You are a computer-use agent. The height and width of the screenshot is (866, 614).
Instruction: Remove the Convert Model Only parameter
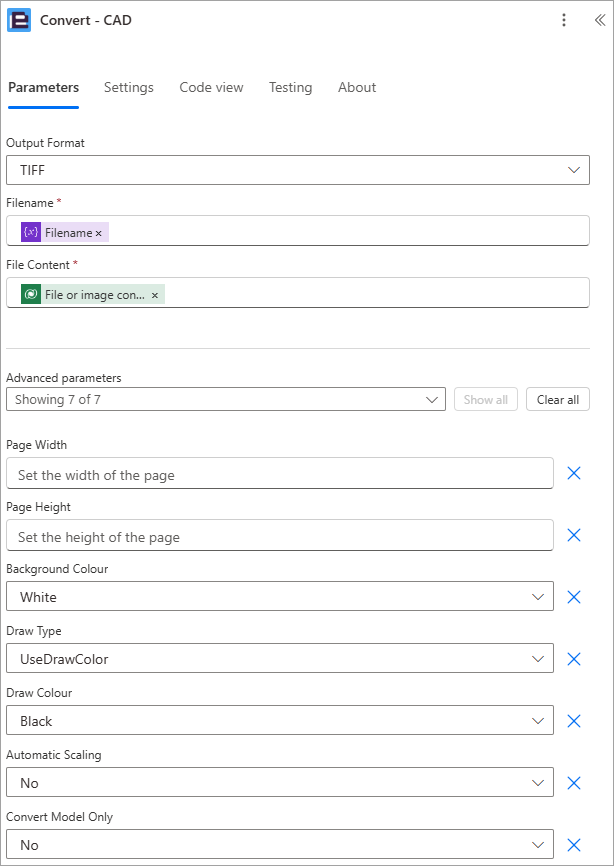pos(574,844)
